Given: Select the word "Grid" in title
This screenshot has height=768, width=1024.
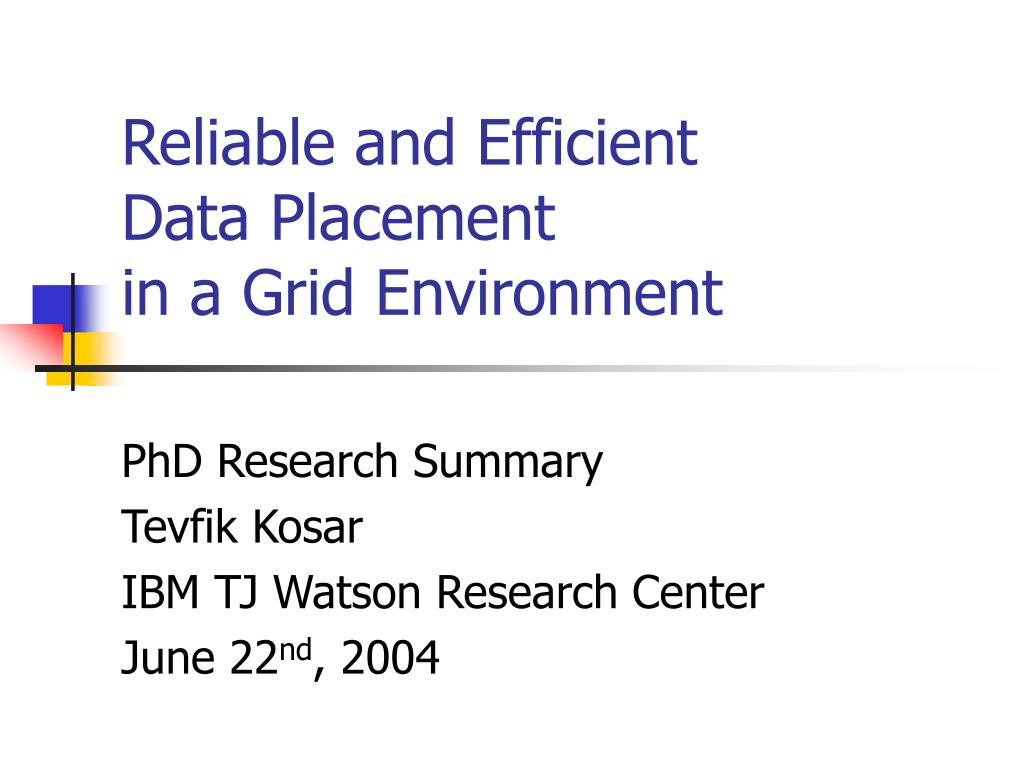Looking at the screenshot, I should click(x=298, y=292).
